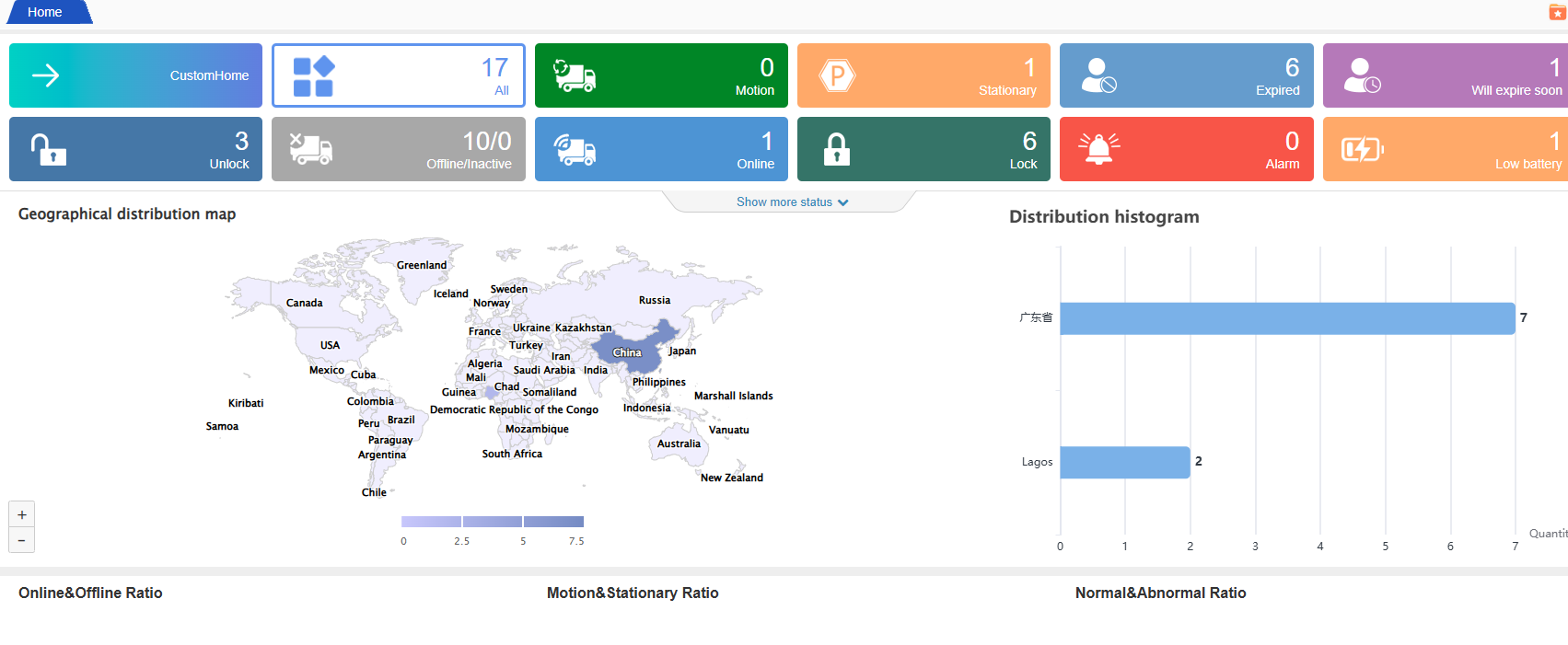The image size is (1568, 645).
Task: Click the All devices grid icon
Action: (313, 76)
